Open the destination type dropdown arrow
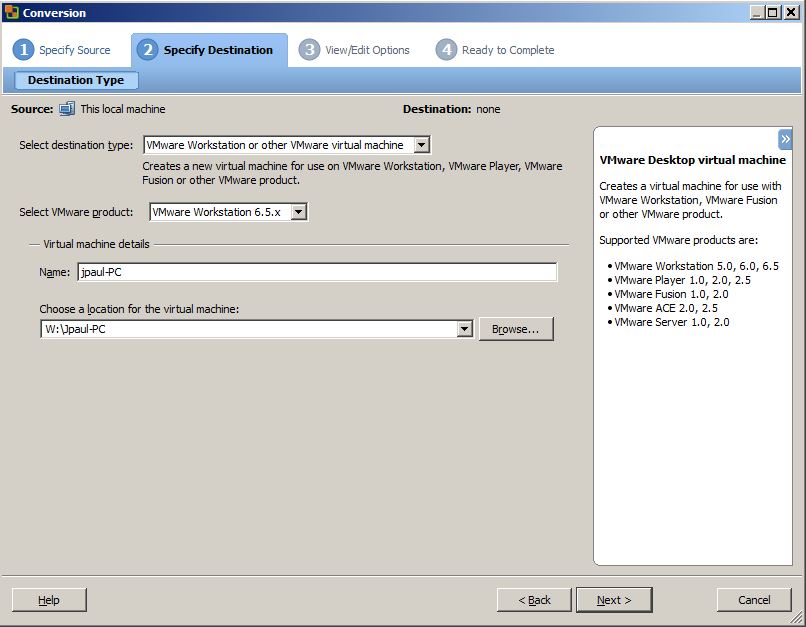Viewport: 806px width, 627px height. [x=422, y=145]
